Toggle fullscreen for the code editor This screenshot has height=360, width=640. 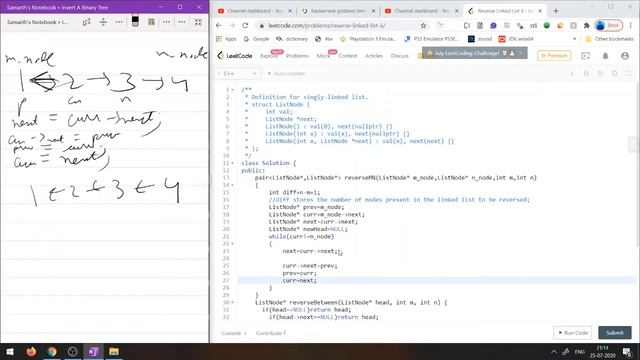click(x=629, y=73)
